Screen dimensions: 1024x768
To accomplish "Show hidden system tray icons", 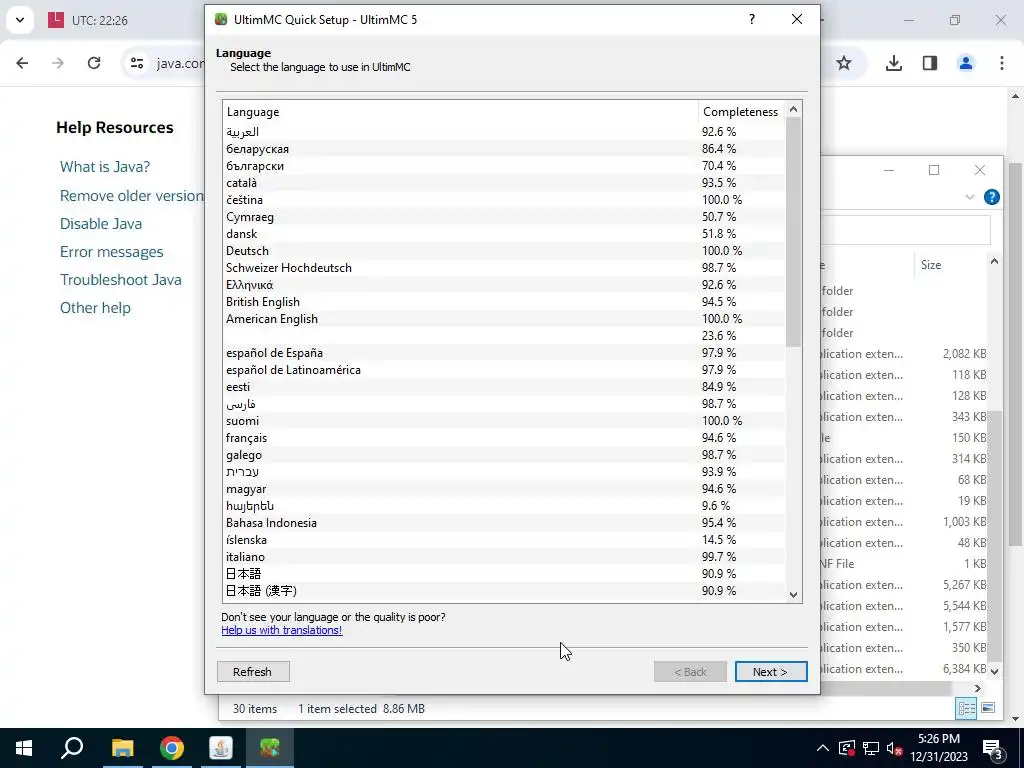I will point(823,748).
